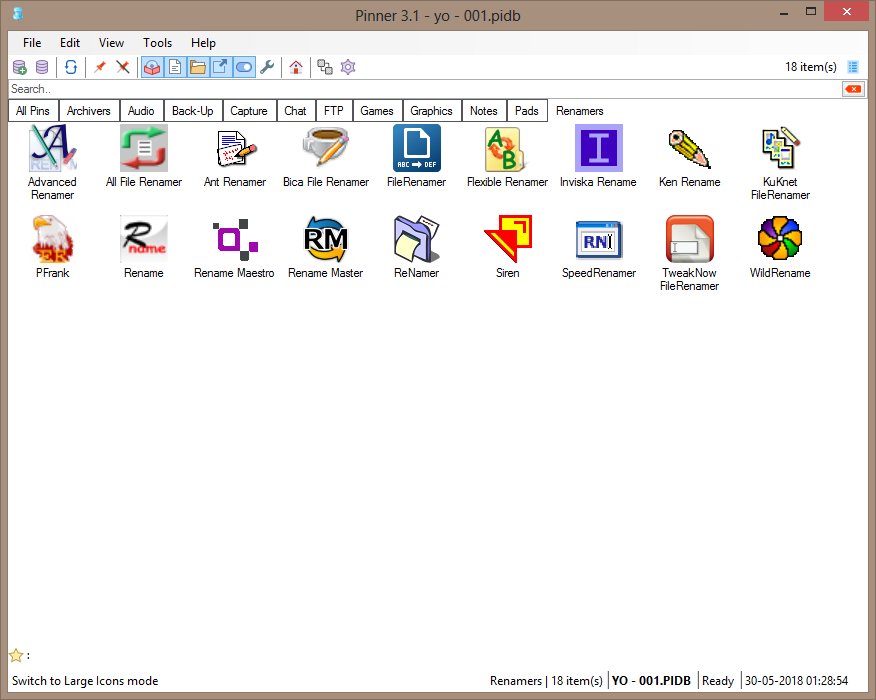Select the Siren pin

pos(508,247)
